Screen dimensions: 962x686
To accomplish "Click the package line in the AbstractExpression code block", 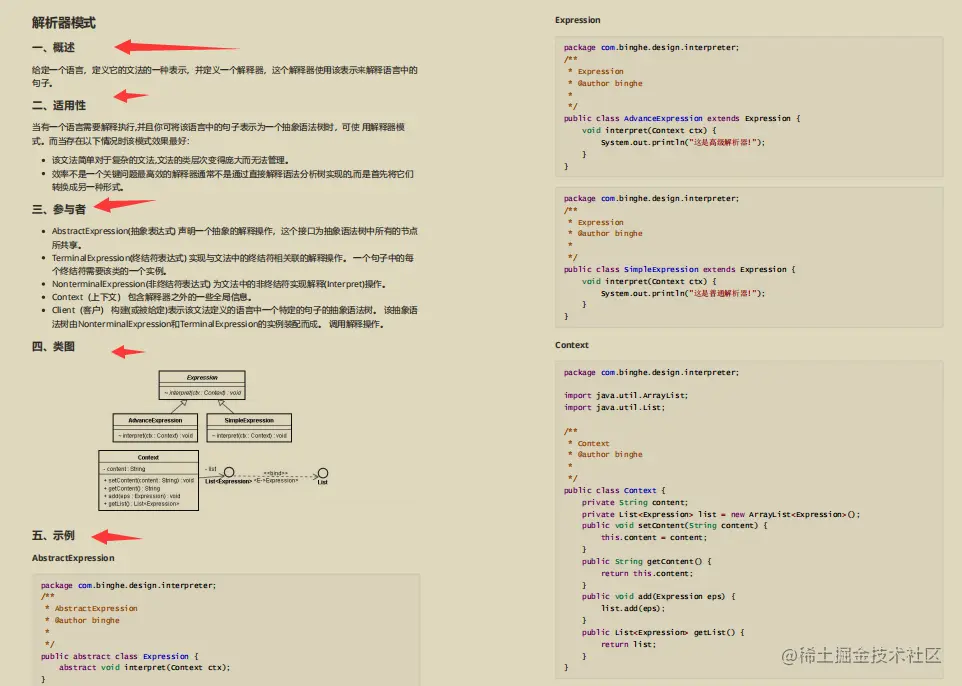I will click(x=128, y=585).
